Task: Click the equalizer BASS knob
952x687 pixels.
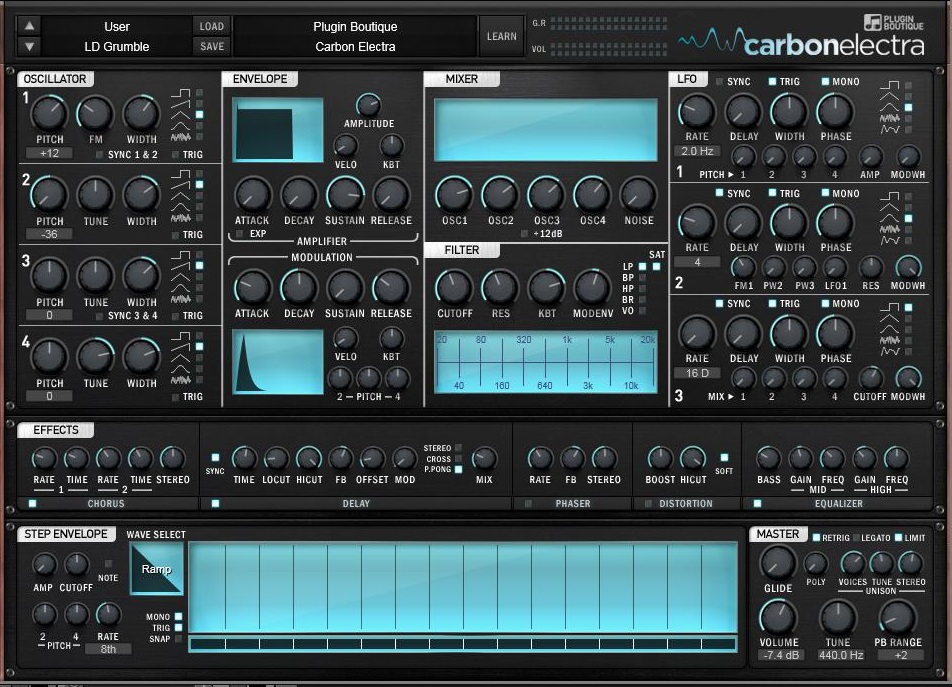Action: (x=769, y=459)
